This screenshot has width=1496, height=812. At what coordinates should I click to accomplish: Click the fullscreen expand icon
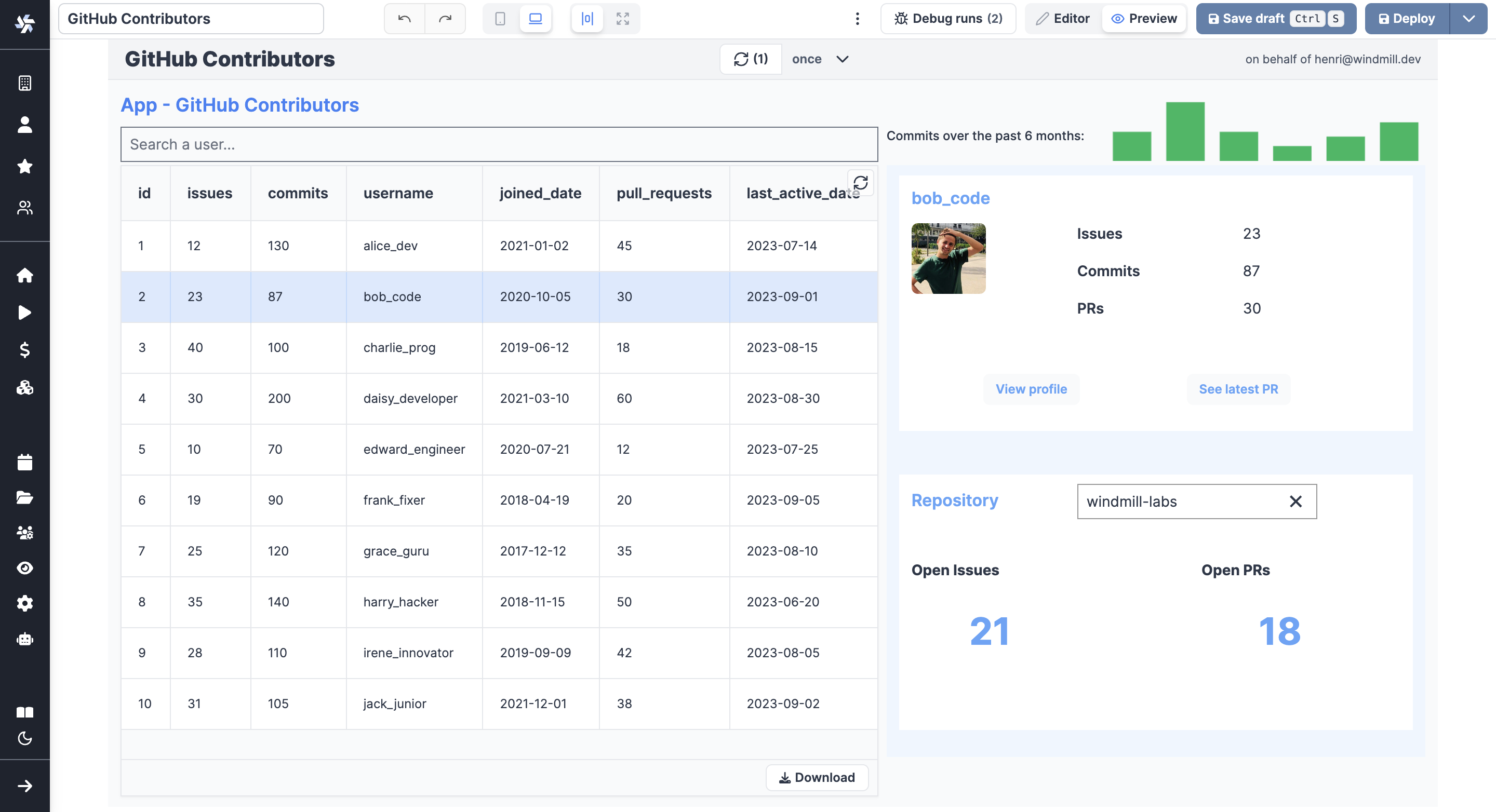pyautogui.click(x=623, y=18)
